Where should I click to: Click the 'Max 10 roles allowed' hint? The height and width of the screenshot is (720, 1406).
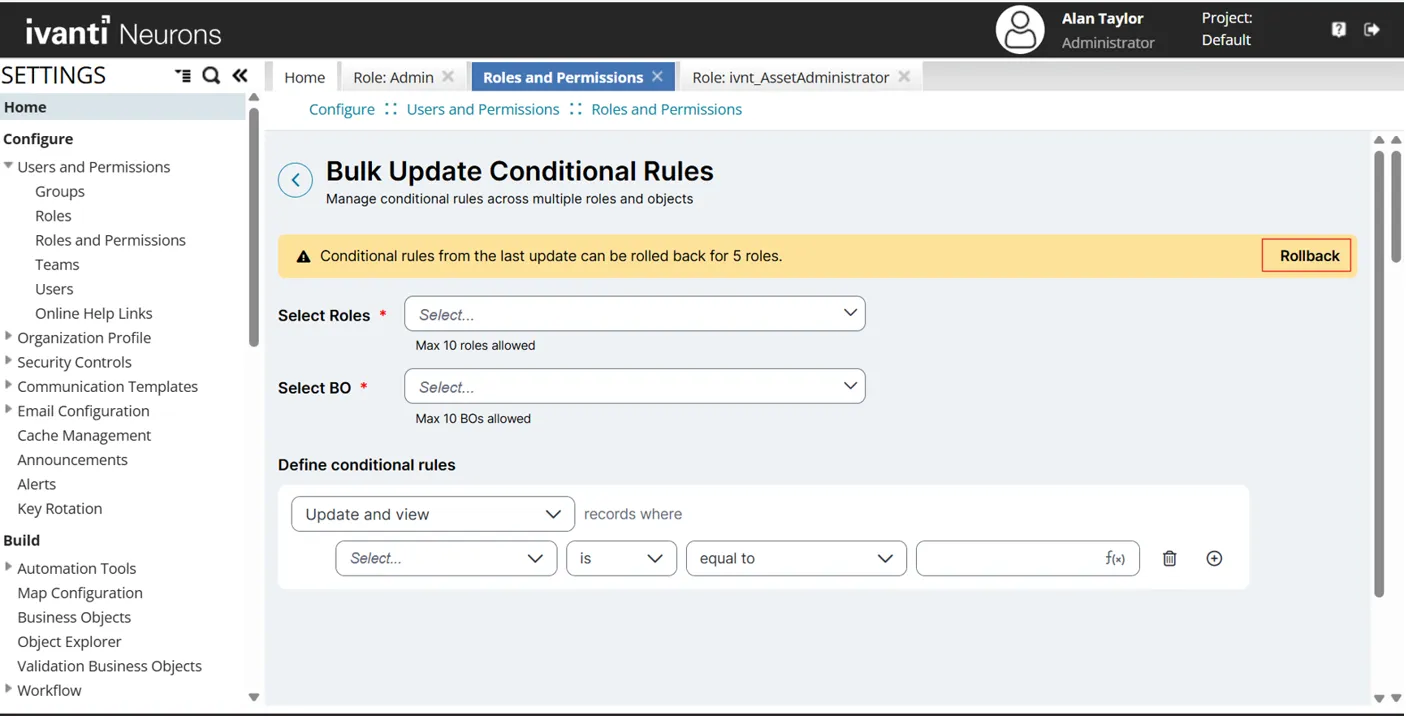[475, 346]
